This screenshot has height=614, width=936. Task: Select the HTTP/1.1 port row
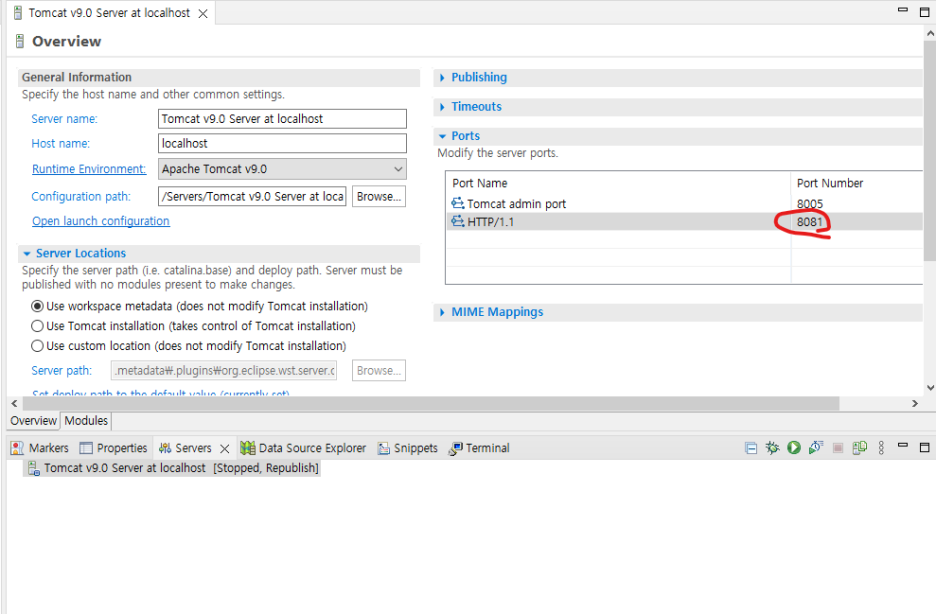pyautogui.click(x=684, y=221)
